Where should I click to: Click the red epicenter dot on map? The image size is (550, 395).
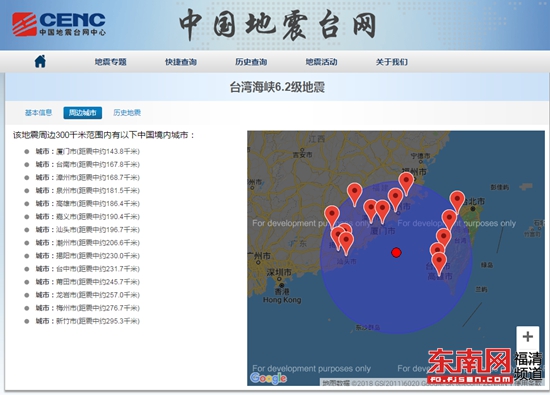(396, 253)
